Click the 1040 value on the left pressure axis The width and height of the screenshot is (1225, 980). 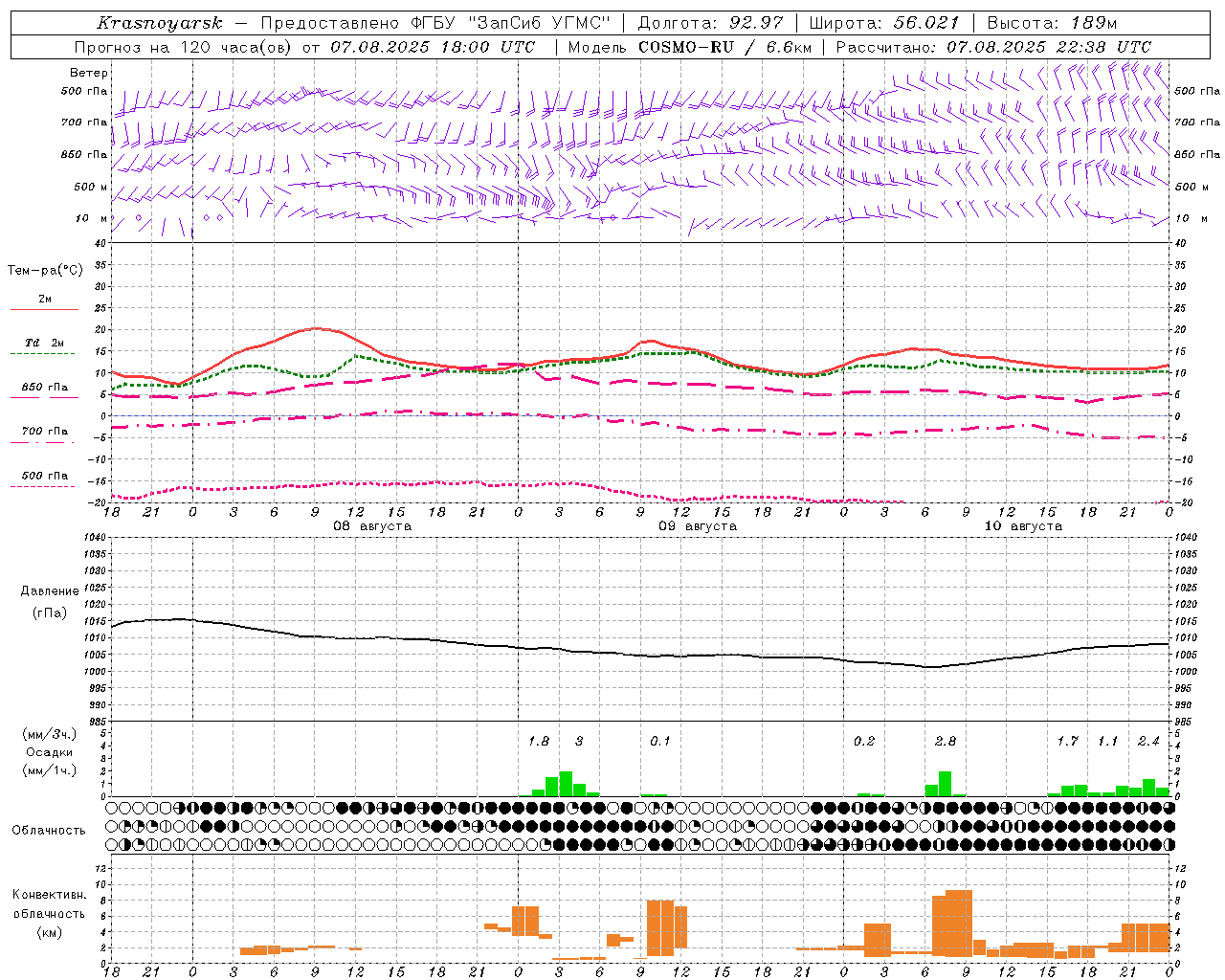point(95,538)
